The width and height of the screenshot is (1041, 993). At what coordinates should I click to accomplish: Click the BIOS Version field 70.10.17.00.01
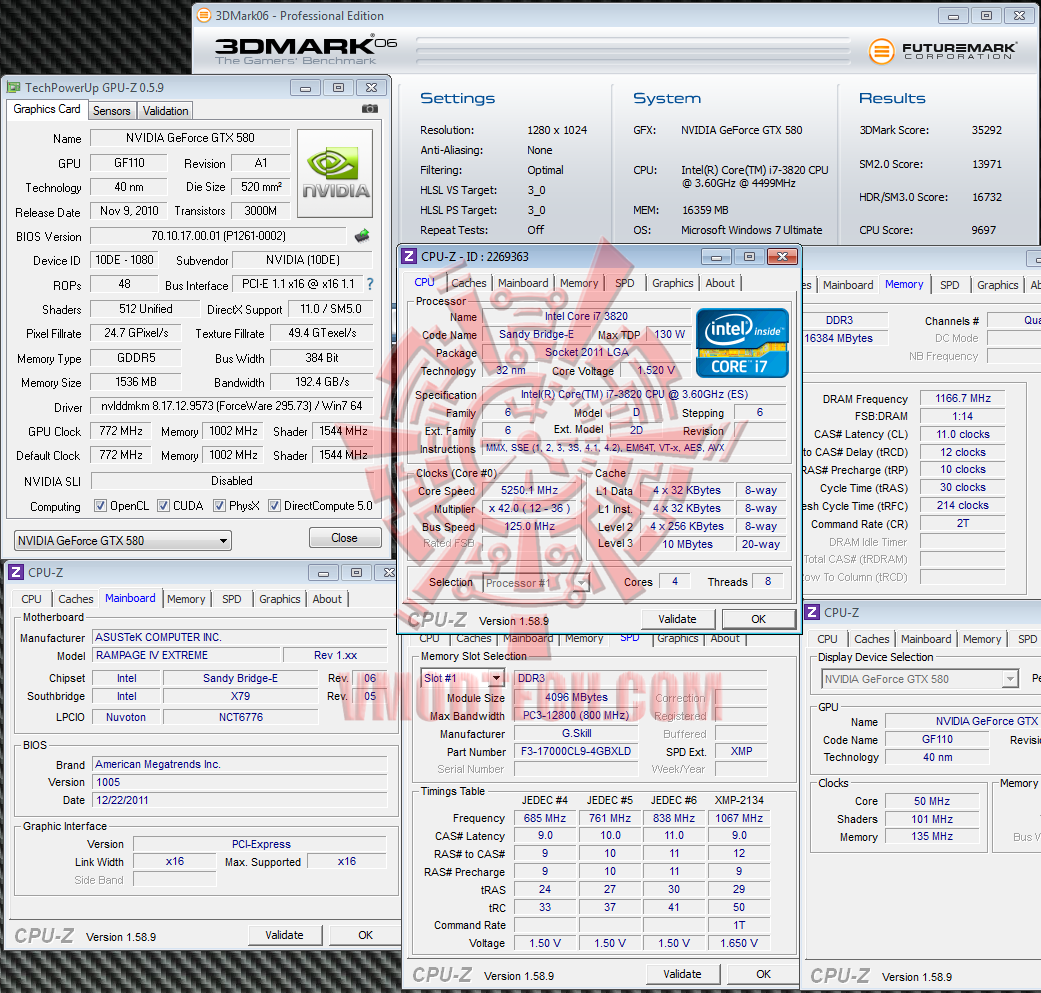[x=218, y=236]
